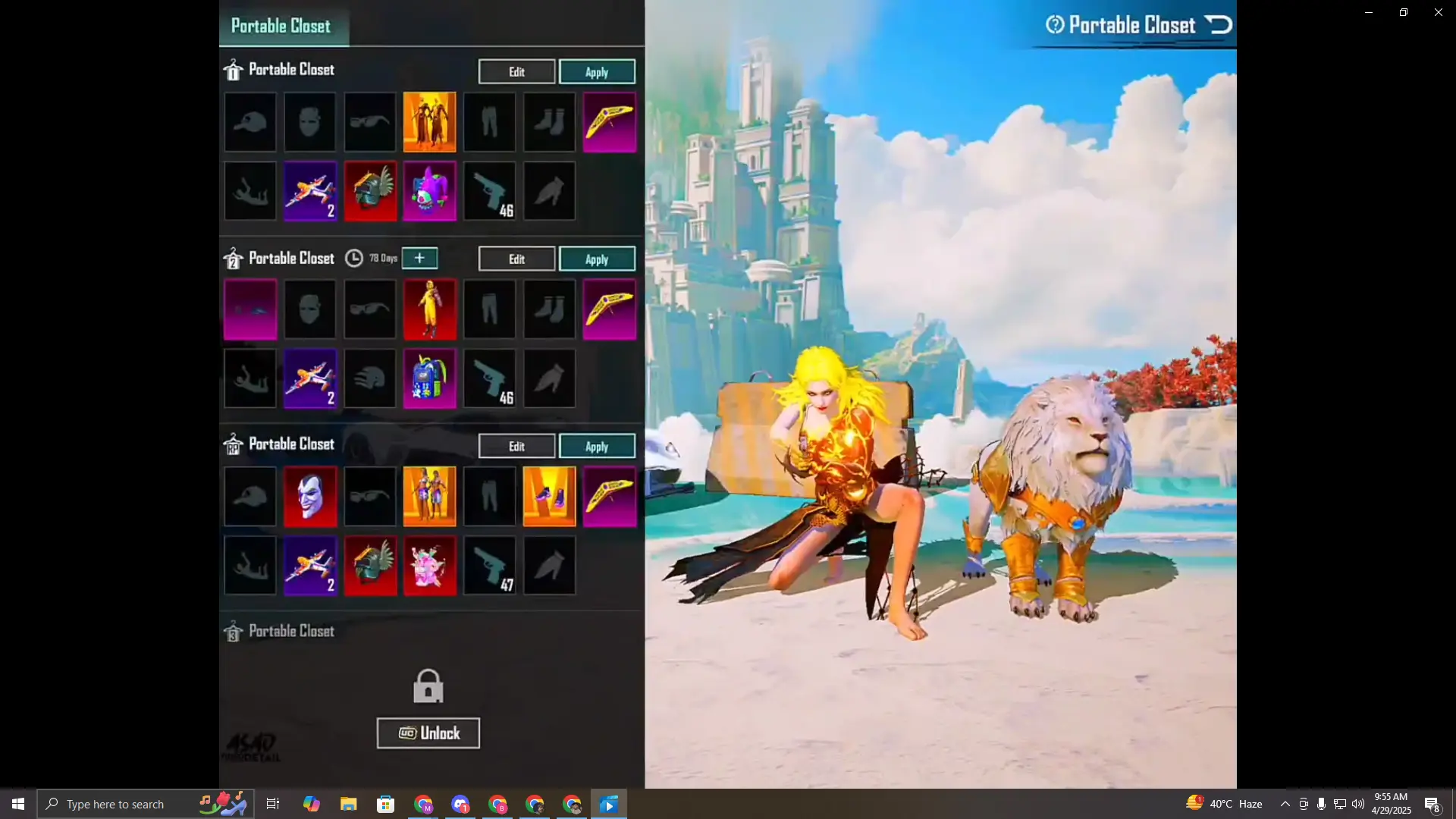Show hidden system tray icons

click(x=1285, y=804)
